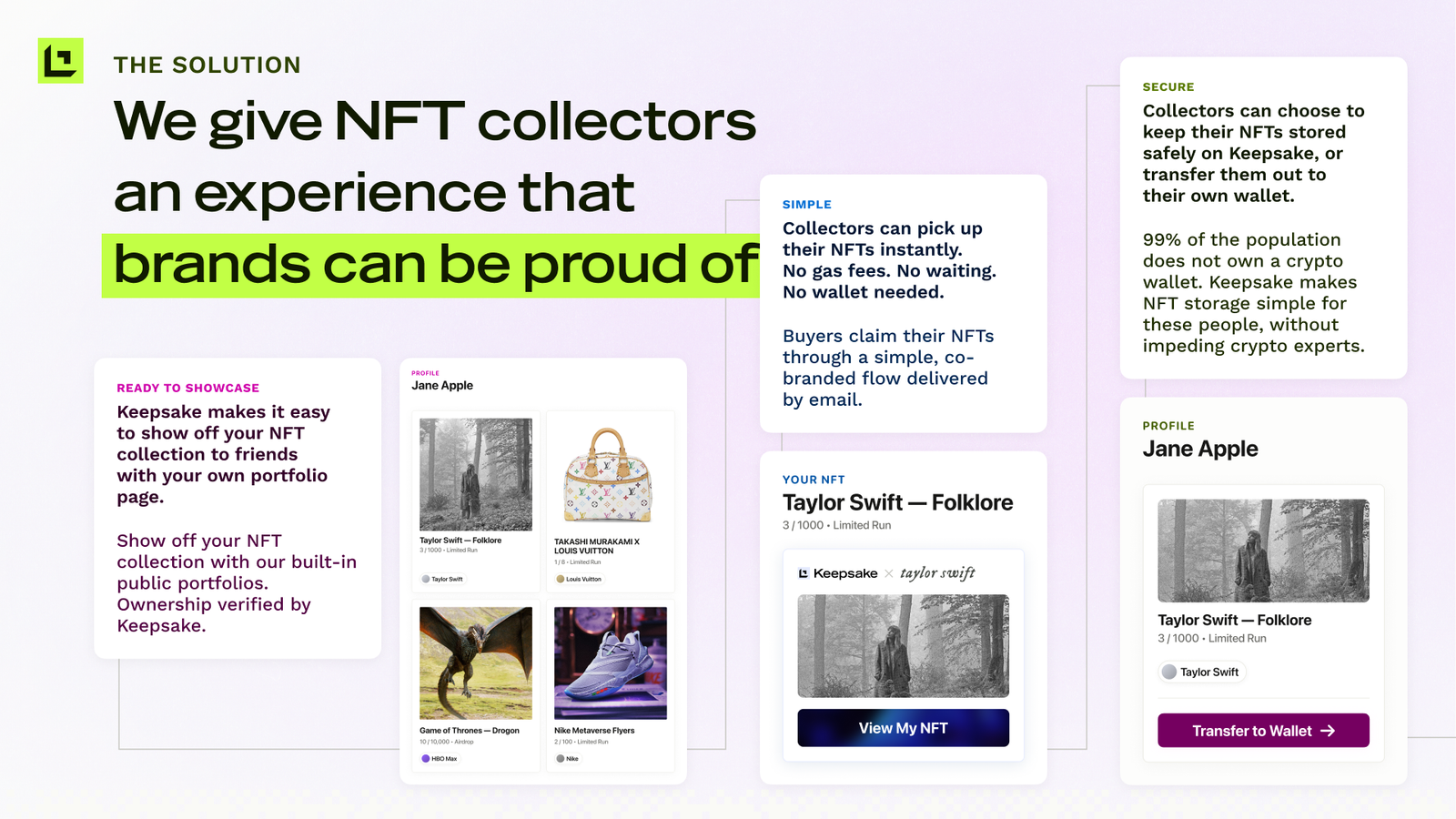Viewport: 1456px width, 819px height.
Task: Click the blue 'SIMPLE' label
Action: pos(807,205)
